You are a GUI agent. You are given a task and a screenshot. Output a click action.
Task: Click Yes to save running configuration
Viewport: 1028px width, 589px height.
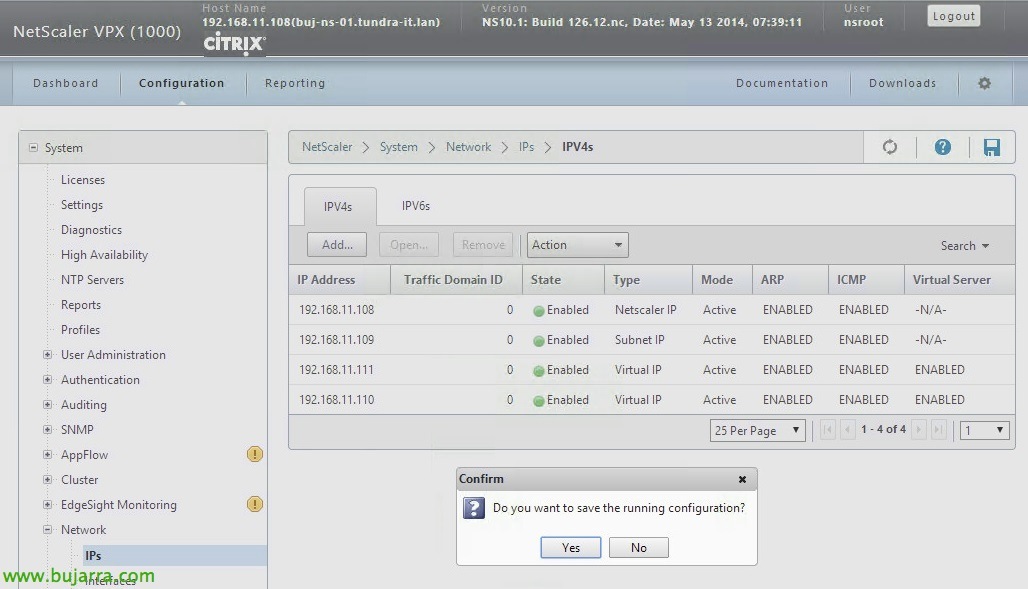coord(570,548)
